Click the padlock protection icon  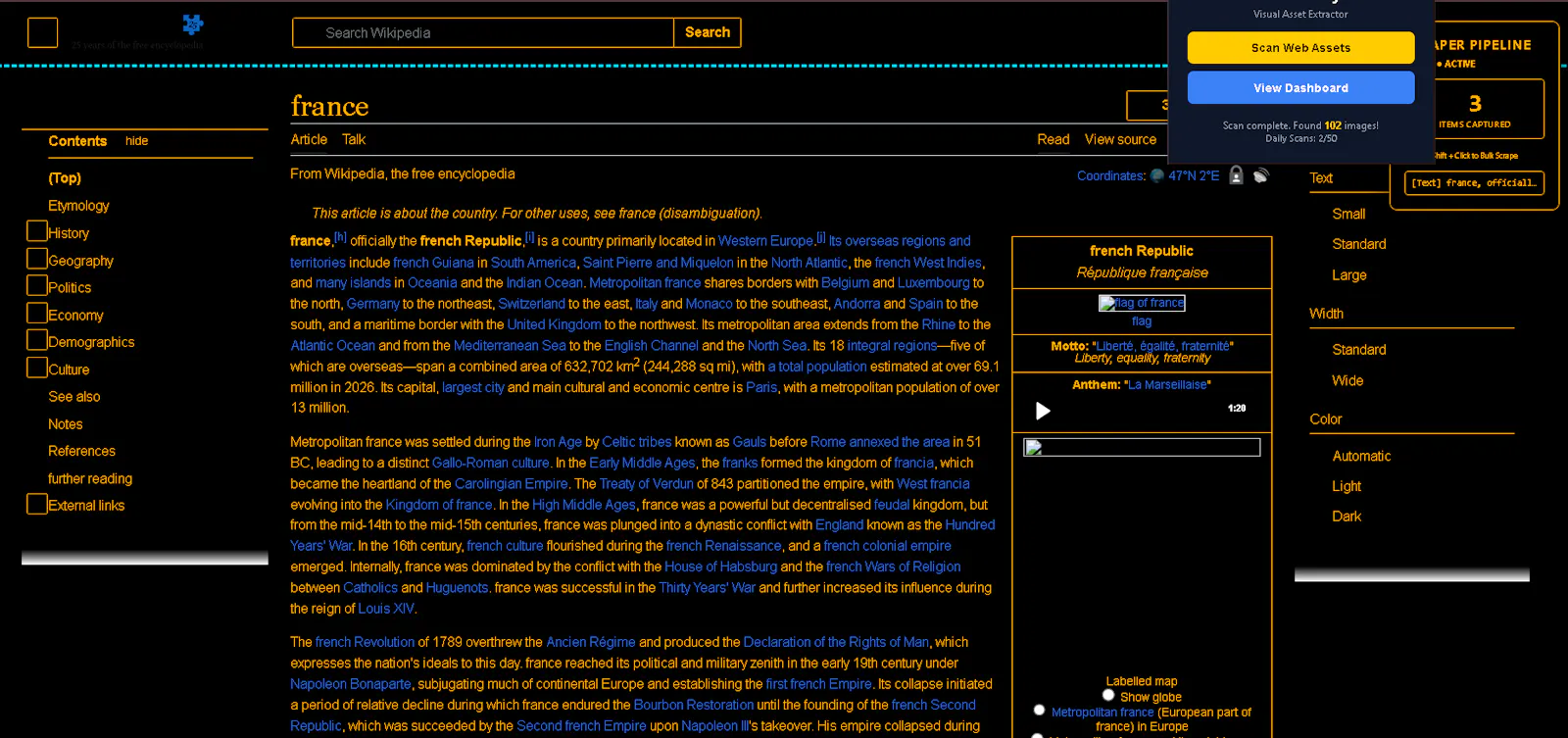point(1236,175)
